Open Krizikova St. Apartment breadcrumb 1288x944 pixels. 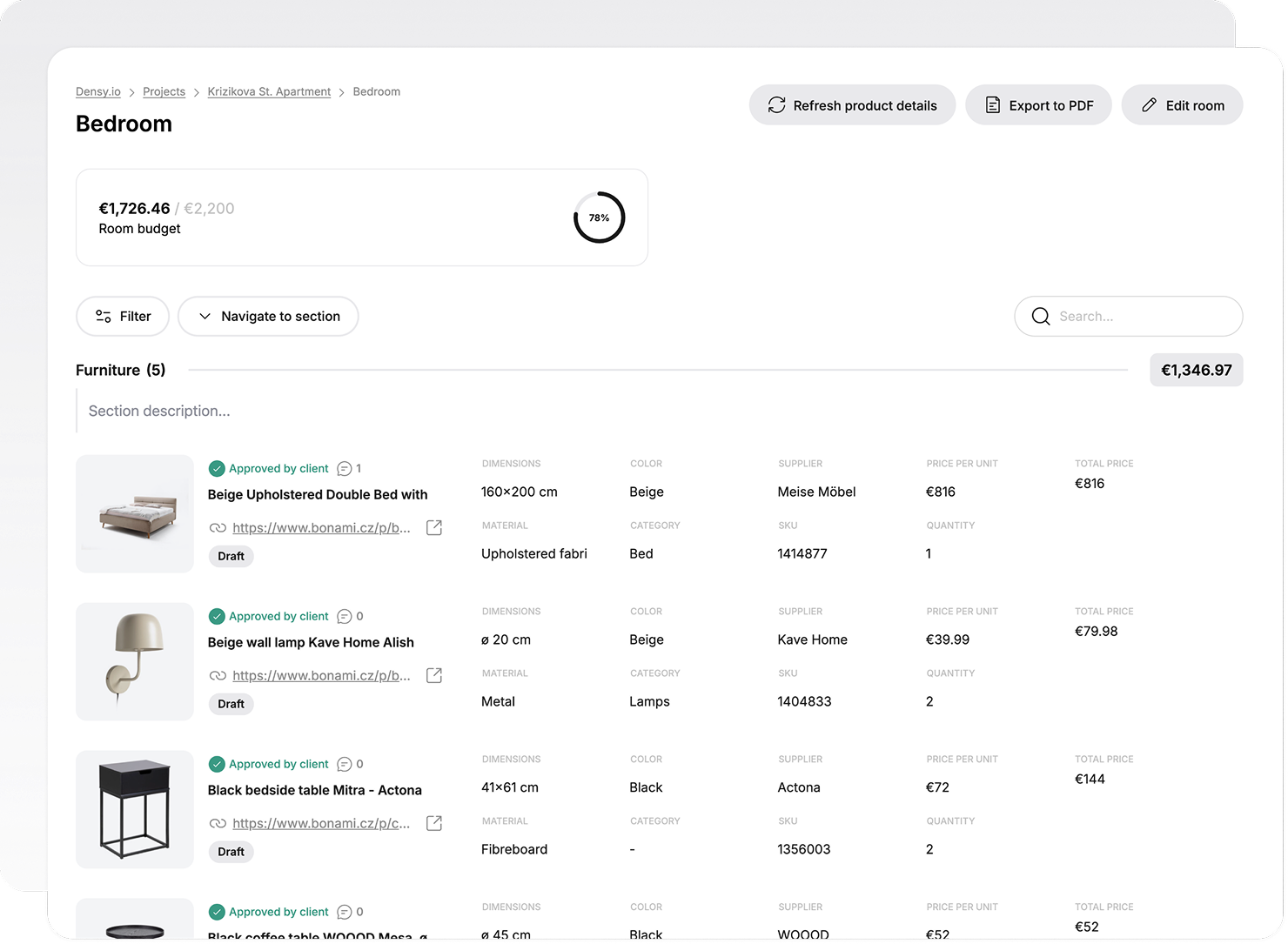[x=269, y=91]
